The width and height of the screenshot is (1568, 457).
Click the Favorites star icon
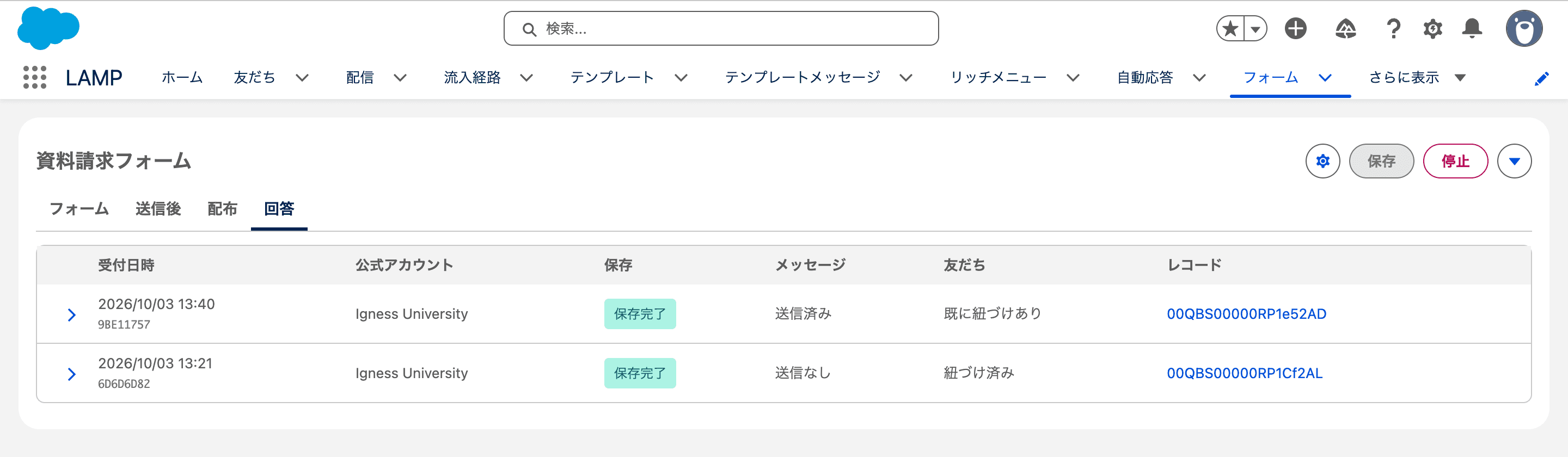pos(1230,29)
